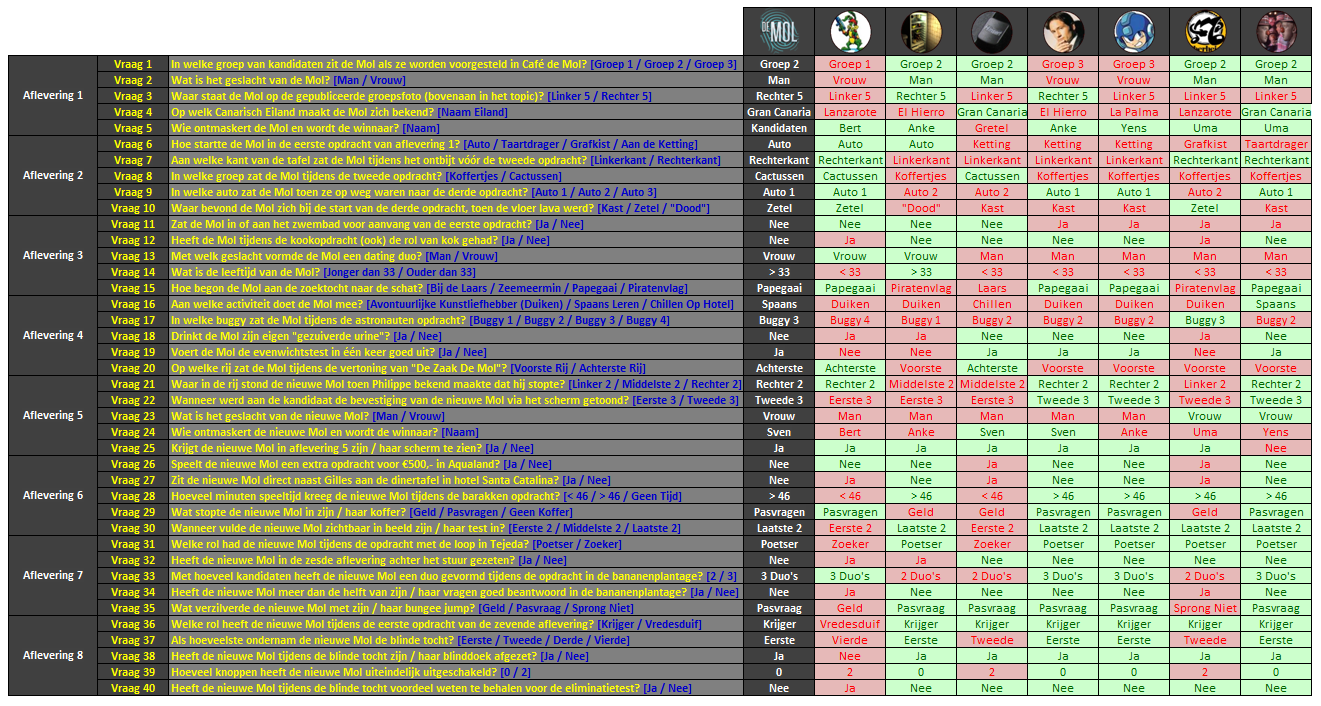Click the 'Rechterkant' cell in the De Mol answer column

778,160
